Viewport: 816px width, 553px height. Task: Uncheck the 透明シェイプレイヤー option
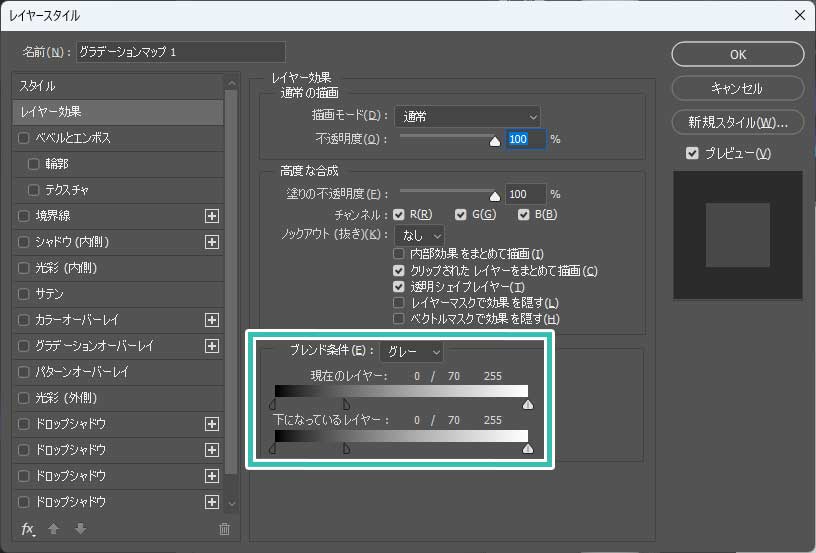click(400, 287)
